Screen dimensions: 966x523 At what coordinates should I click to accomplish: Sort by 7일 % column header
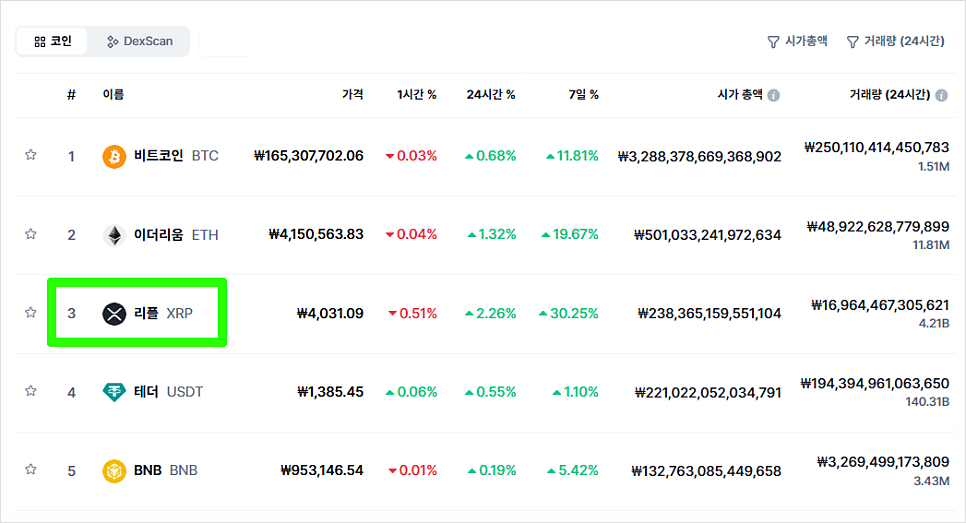pos(583,94)
